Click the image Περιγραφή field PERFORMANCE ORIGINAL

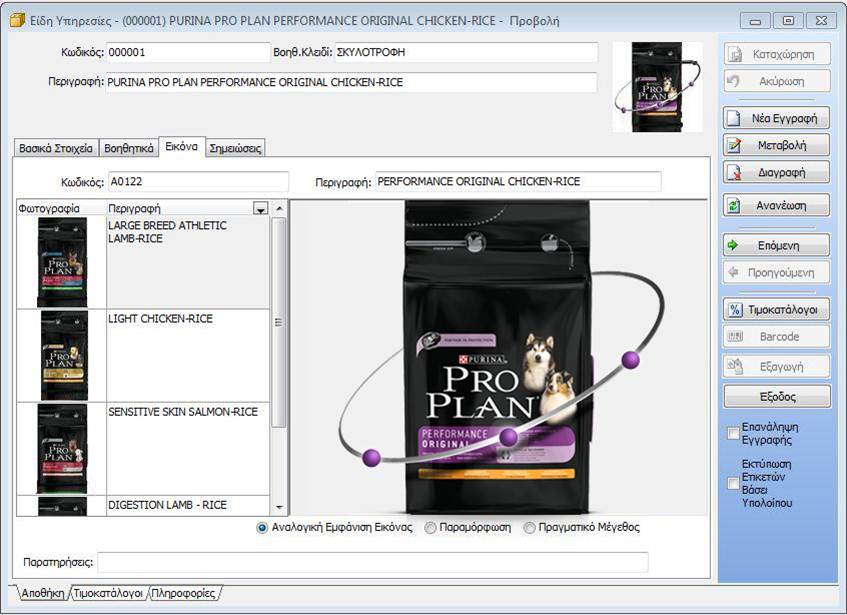pyautogui.click(x=518, y=181)
